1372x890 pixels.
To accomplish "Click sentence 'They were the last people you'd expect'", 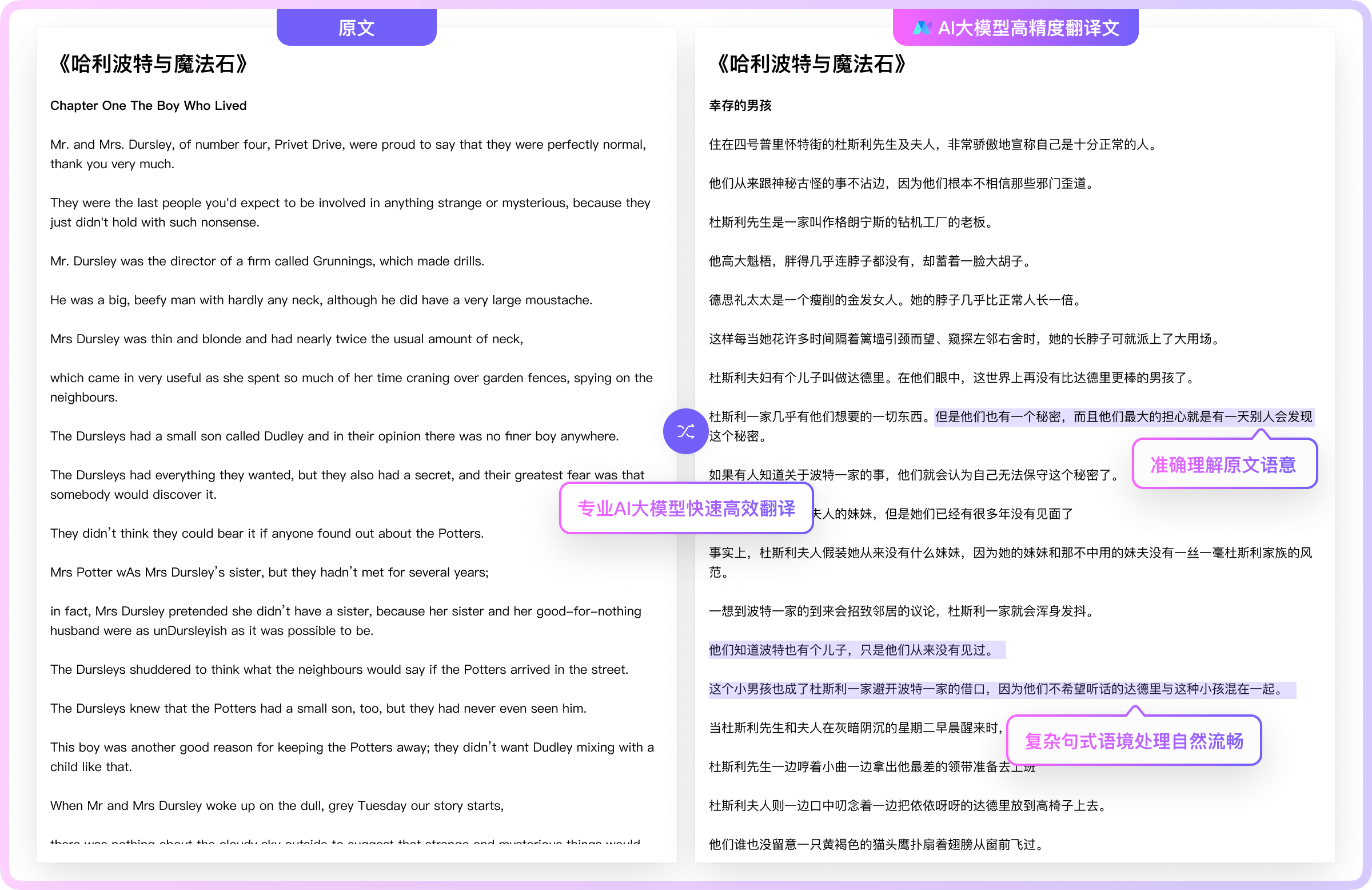I will (x=350, y=212).
